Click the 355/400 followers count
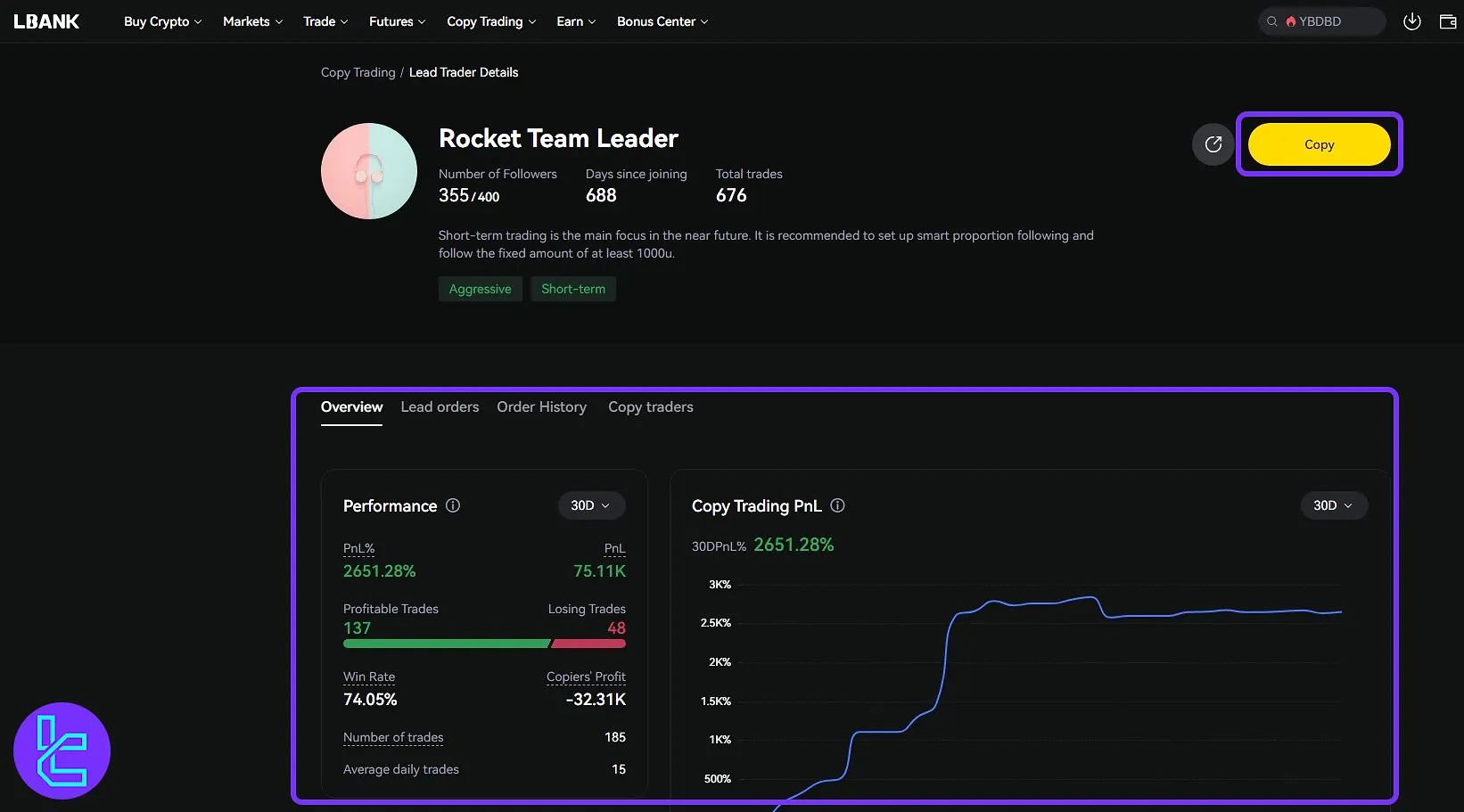 click(469, 195)
